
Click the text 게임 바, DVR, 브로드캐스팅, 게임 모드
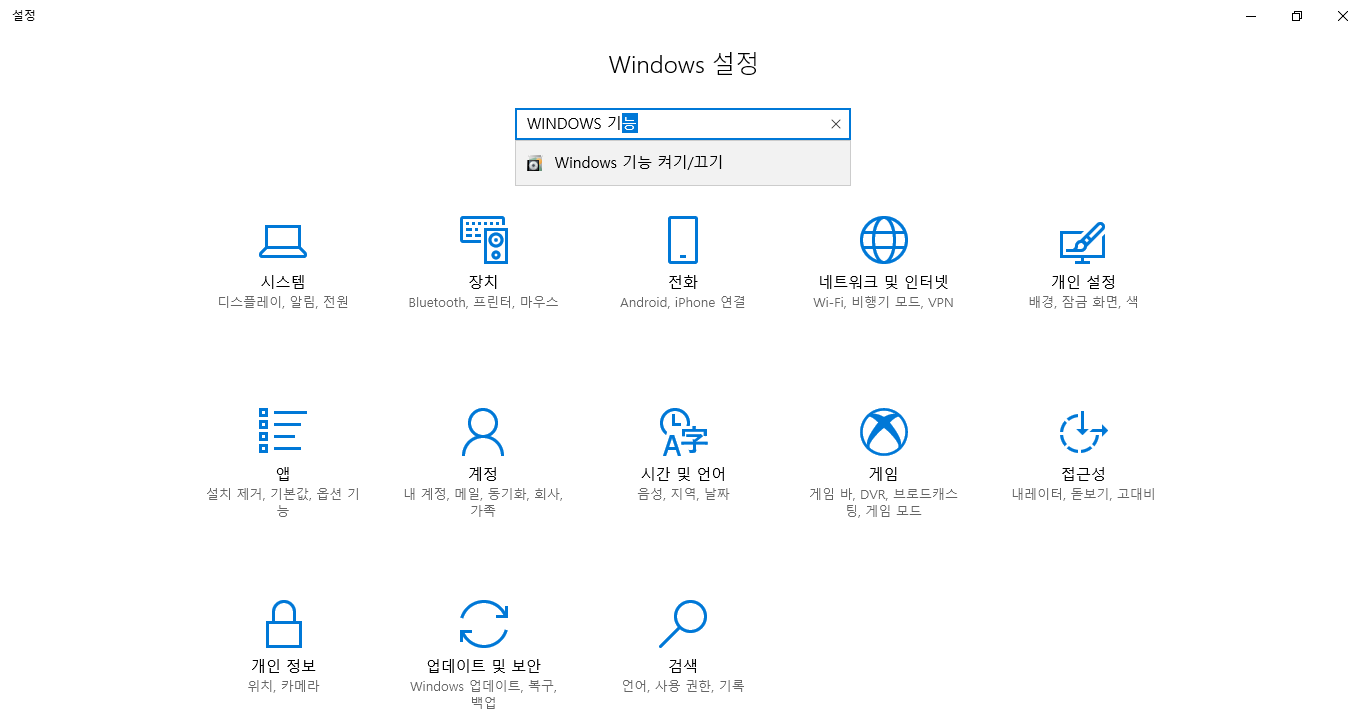(883, 502)
